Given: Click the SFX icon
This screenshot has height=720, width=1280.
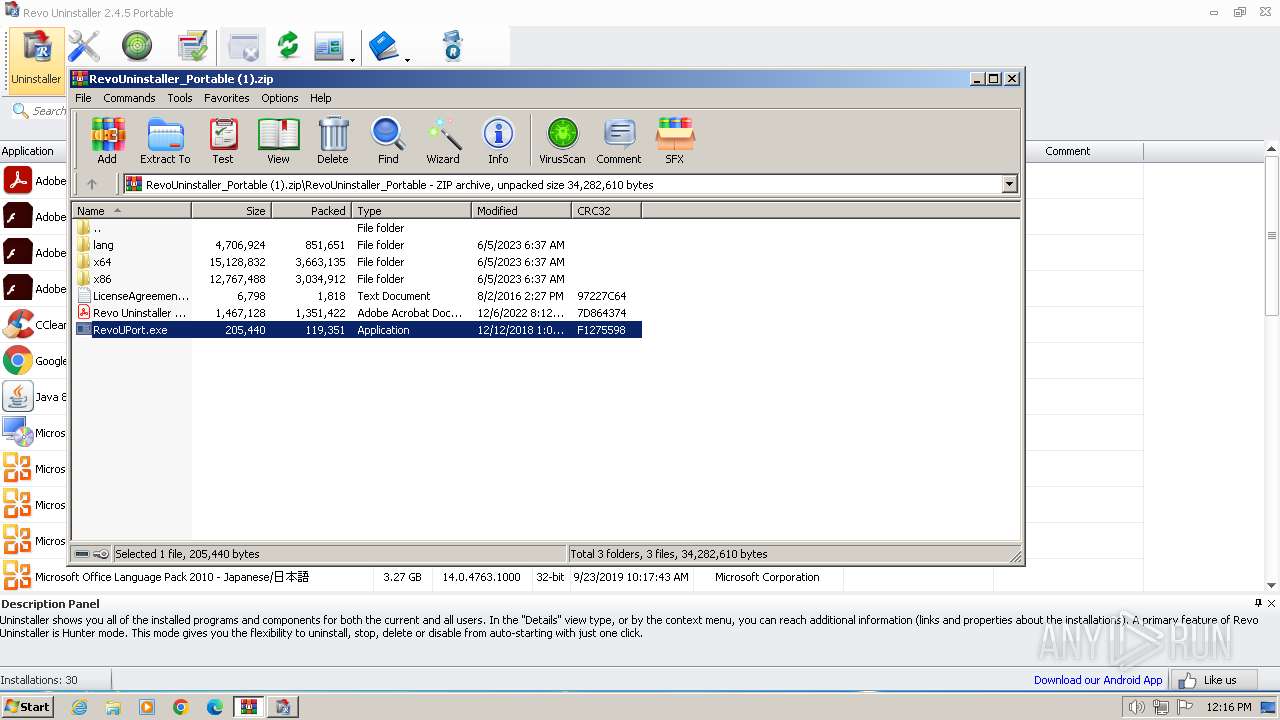Looking at the screenshot, I should (x=675, y=140).
